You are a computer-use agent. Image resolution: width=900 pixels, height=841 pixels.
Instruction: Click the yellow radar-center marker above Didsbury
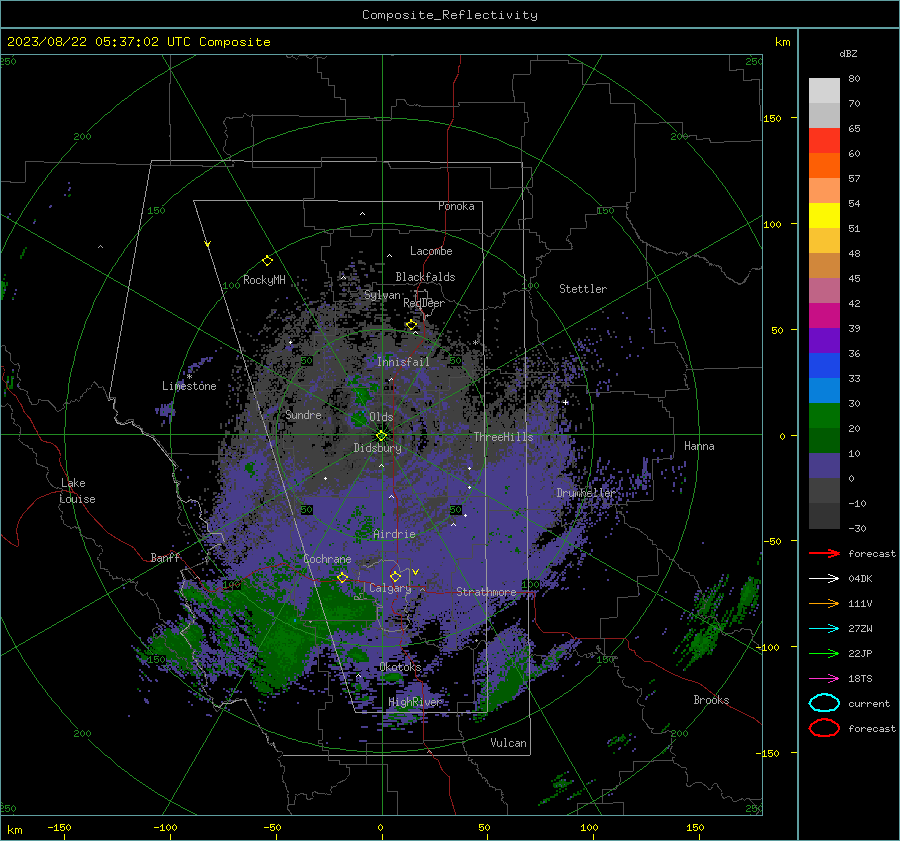[x=382, y=435]
